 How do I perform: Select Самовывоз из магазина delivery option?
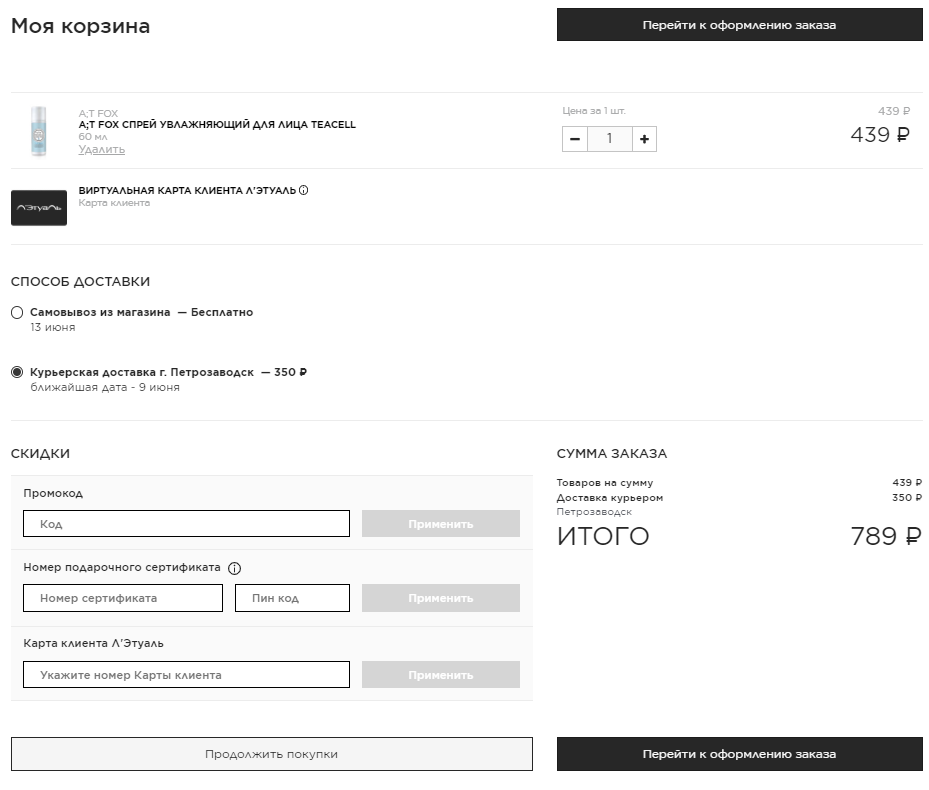point(17,313)
